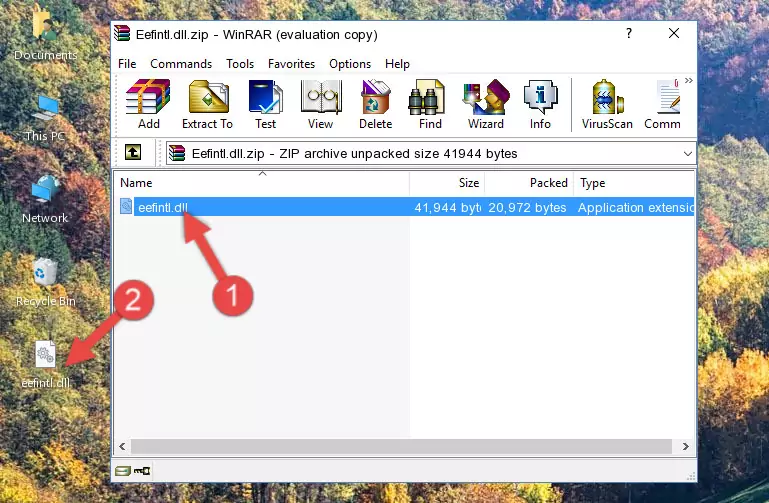Select eefintl.dll file in archive list
The image size is (769, 503).
pos(405,207)
